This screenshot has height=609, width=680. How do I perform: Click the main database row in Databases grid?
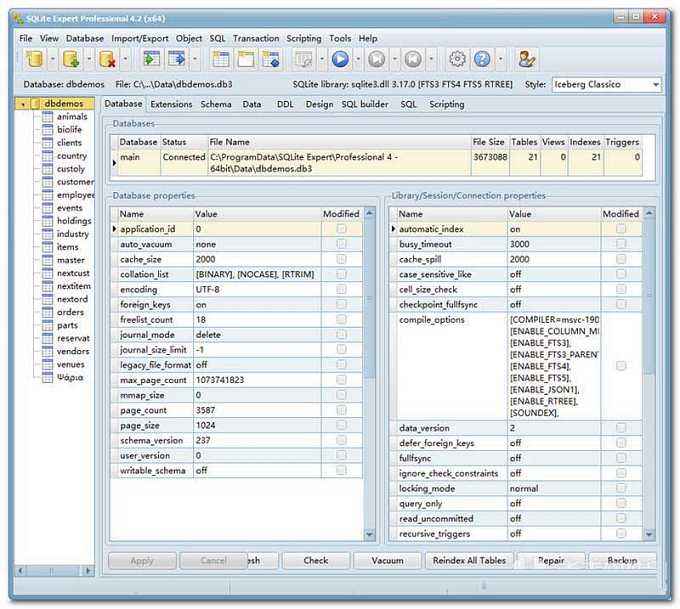(x=376, y=163)
